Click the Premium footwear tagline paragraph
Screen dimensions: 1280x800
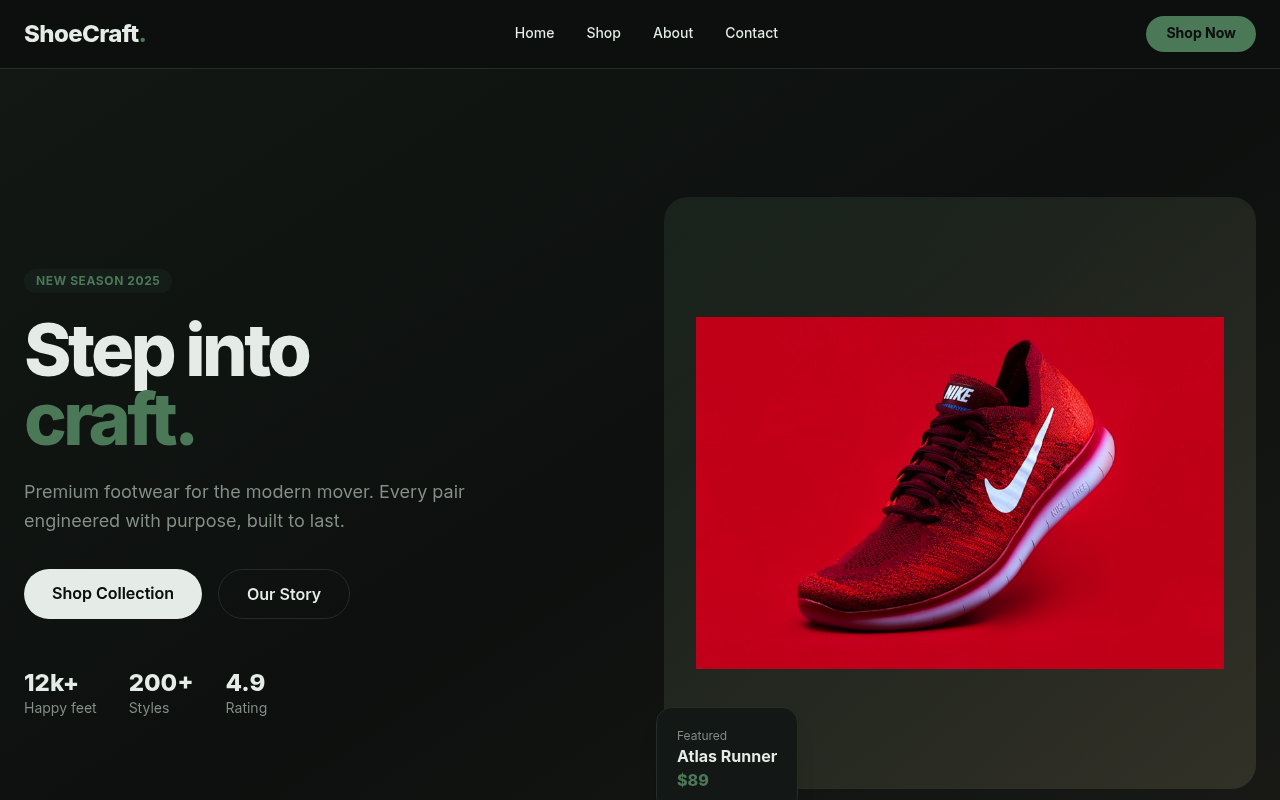(x=245, y=506)
